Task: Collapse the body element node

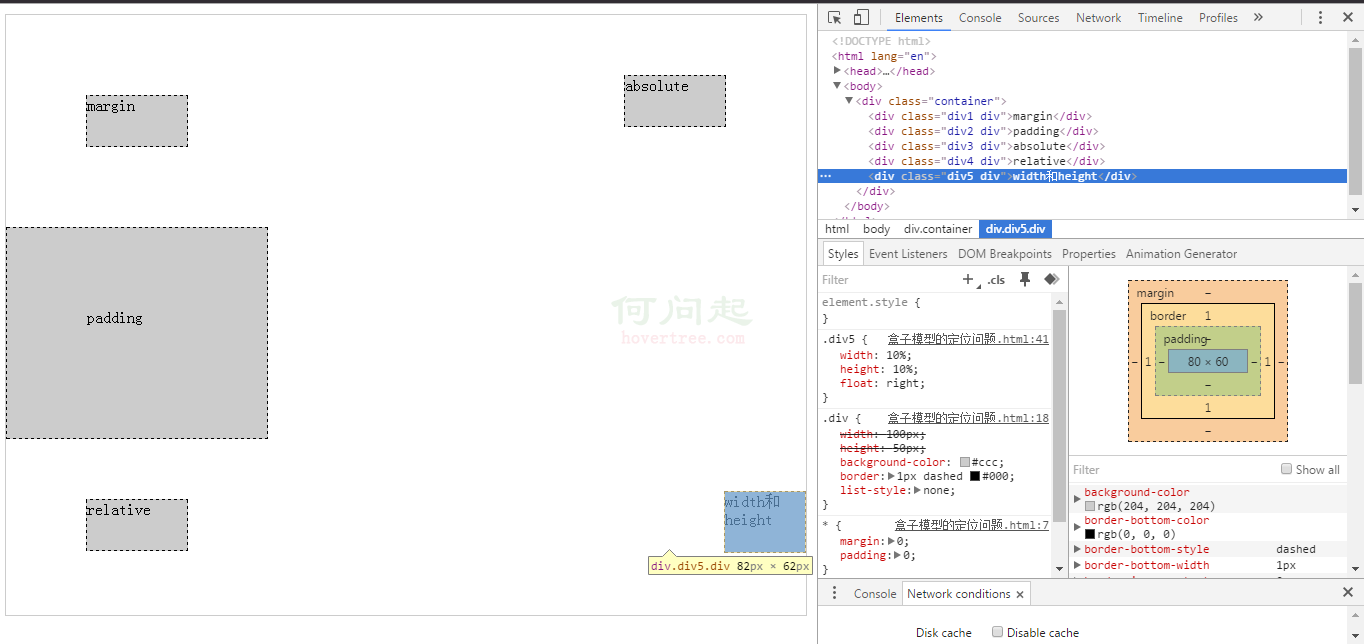Action: (x=838, y=86)
